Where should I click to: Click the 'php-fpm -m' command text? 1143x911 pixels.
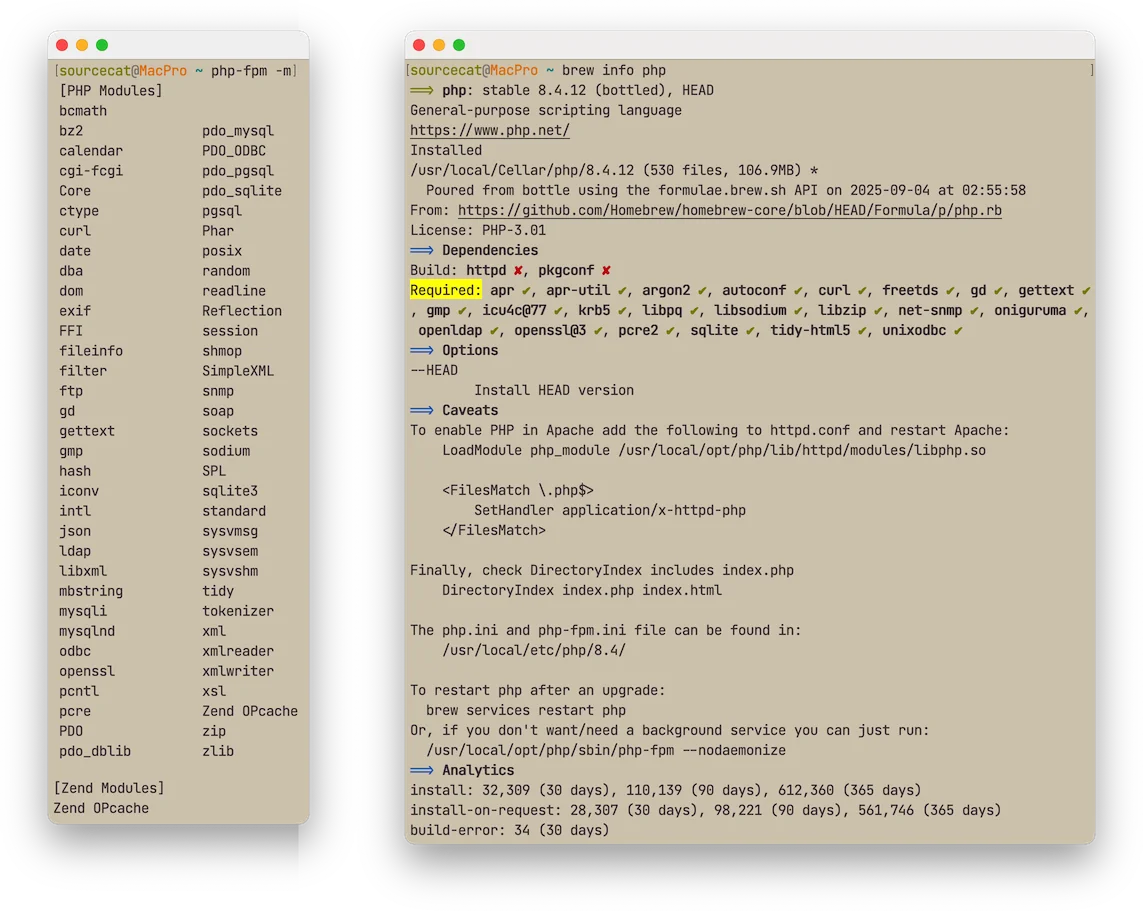click(251, 71)
